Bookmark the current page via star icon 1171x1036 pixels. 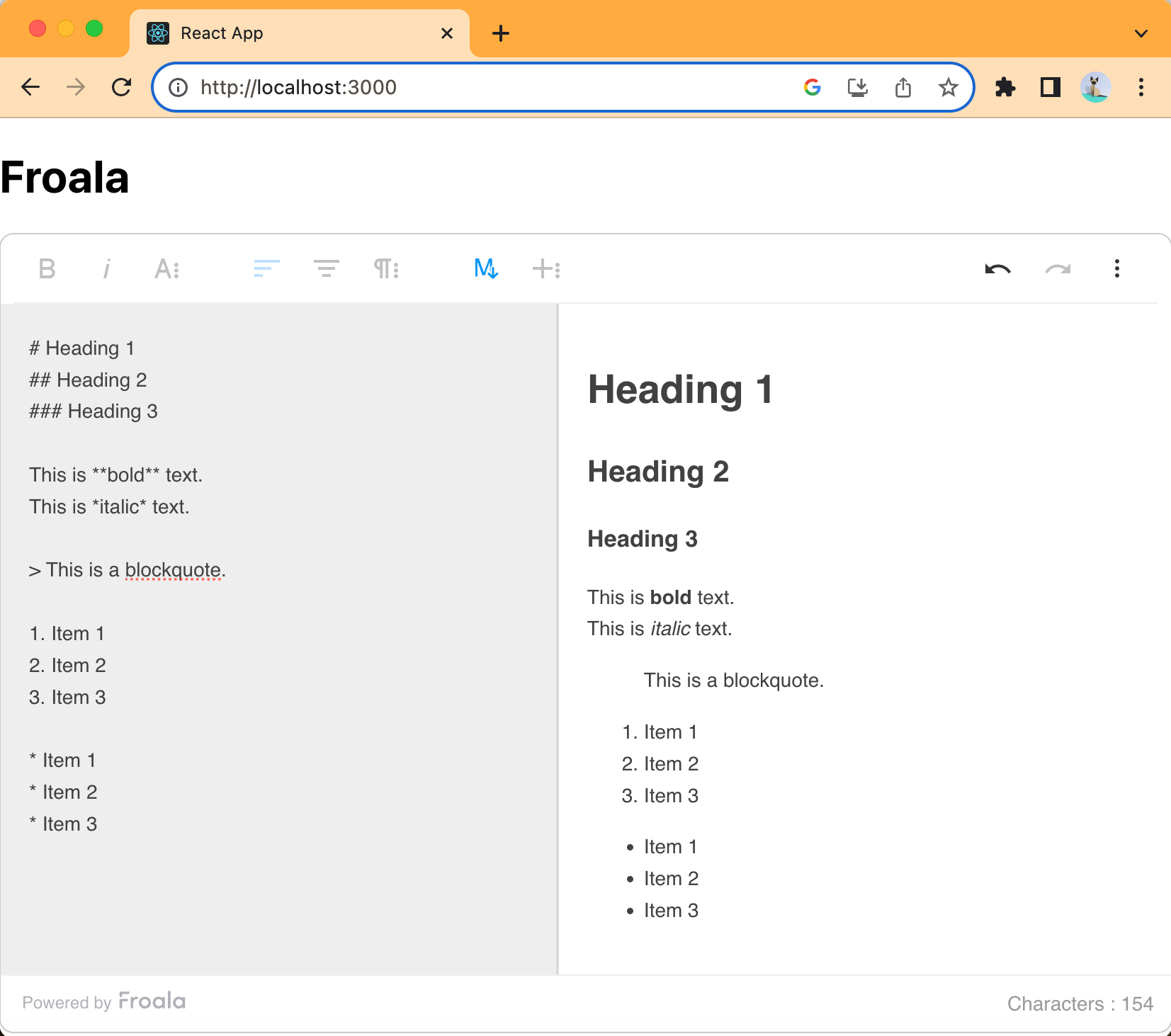(948, 87)
